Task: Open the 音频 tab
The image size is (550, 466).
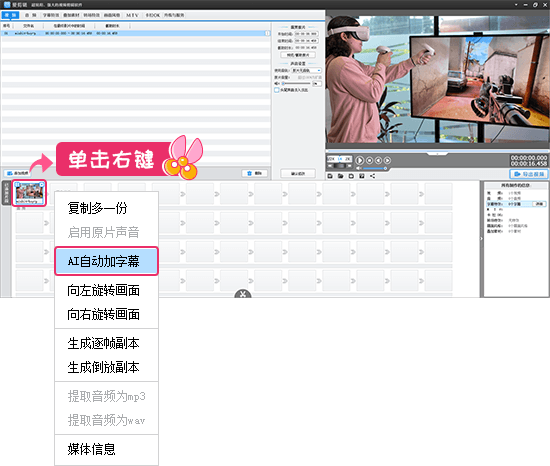Action: click(31, 15)
